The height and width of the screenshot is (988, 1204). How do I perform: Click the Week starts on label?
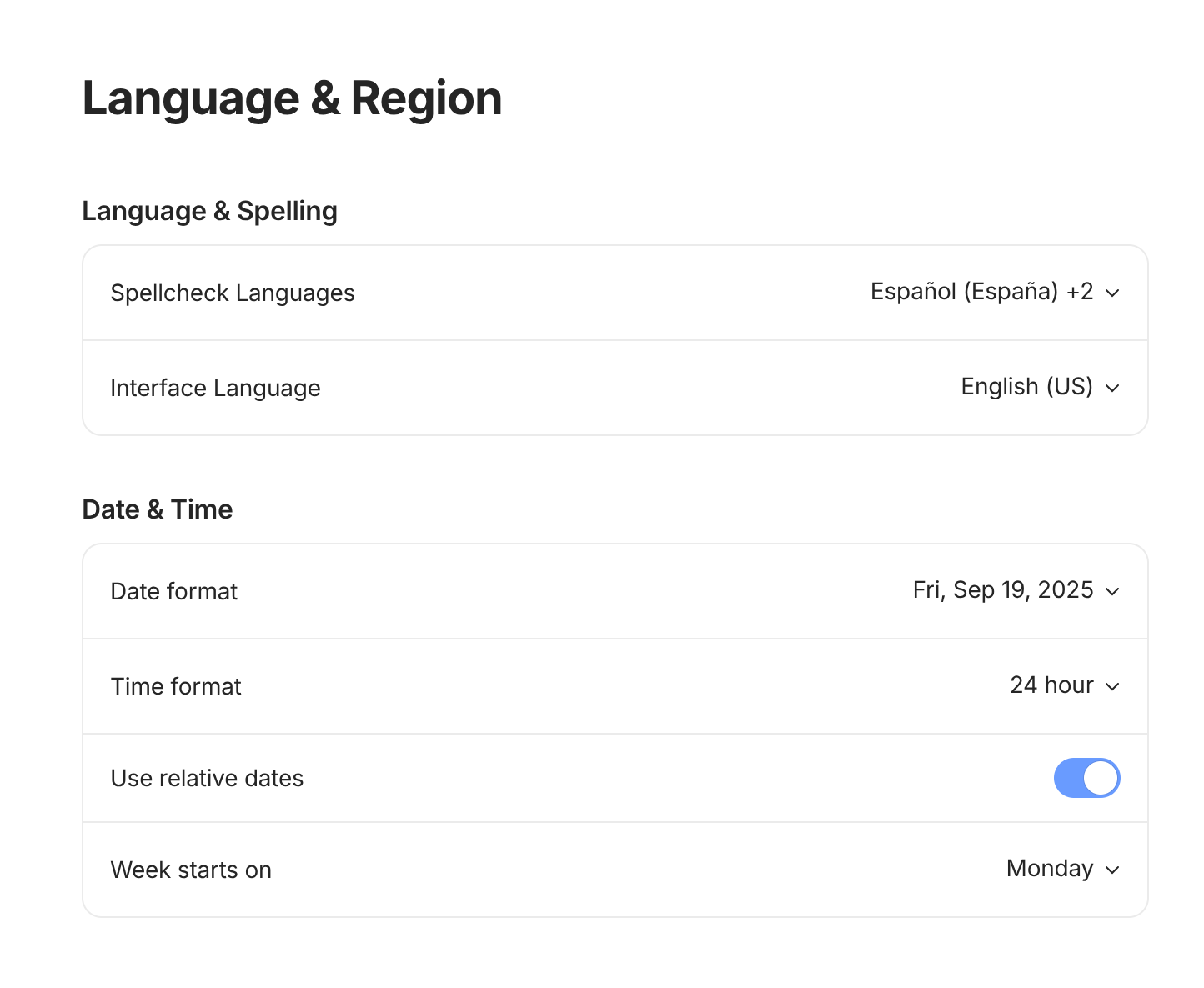(191, 870)
